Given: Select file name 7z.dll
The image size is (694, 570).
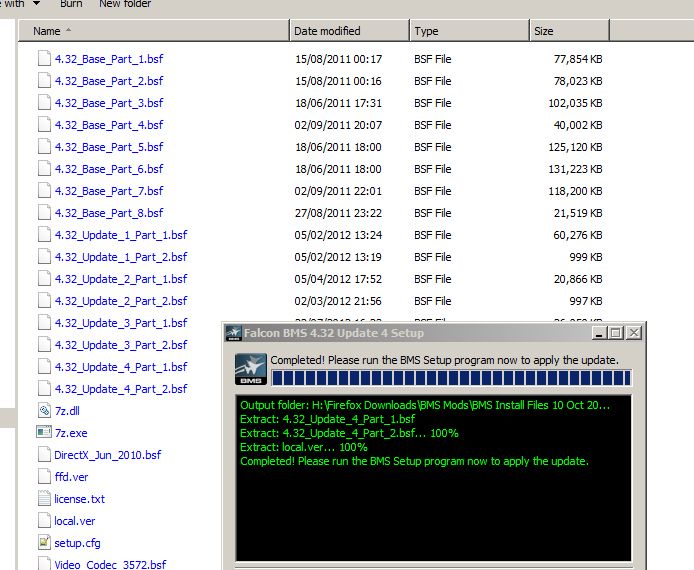Looking at the screenshot, I should 67,411.
